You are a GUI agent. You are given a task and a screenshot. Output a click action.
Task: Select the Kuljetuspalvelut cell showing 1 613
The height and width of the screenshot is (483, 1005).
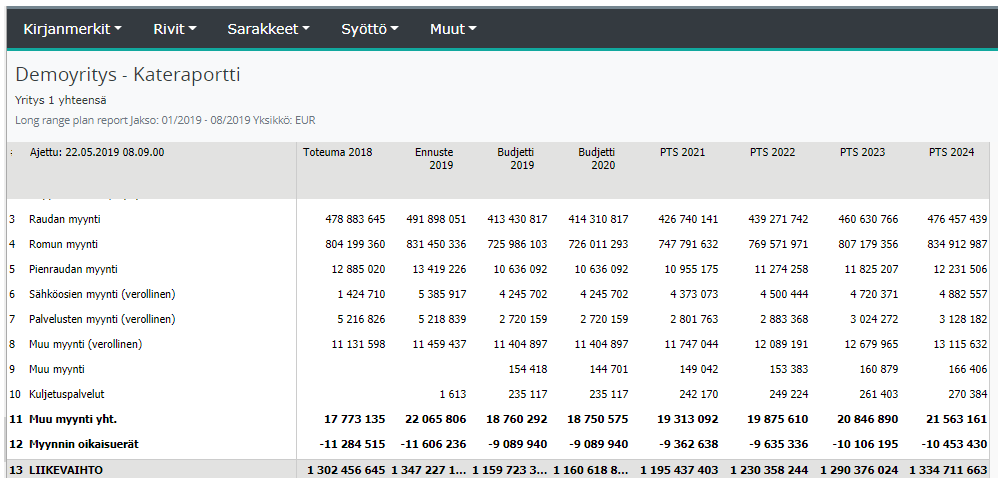click(451, 394)
